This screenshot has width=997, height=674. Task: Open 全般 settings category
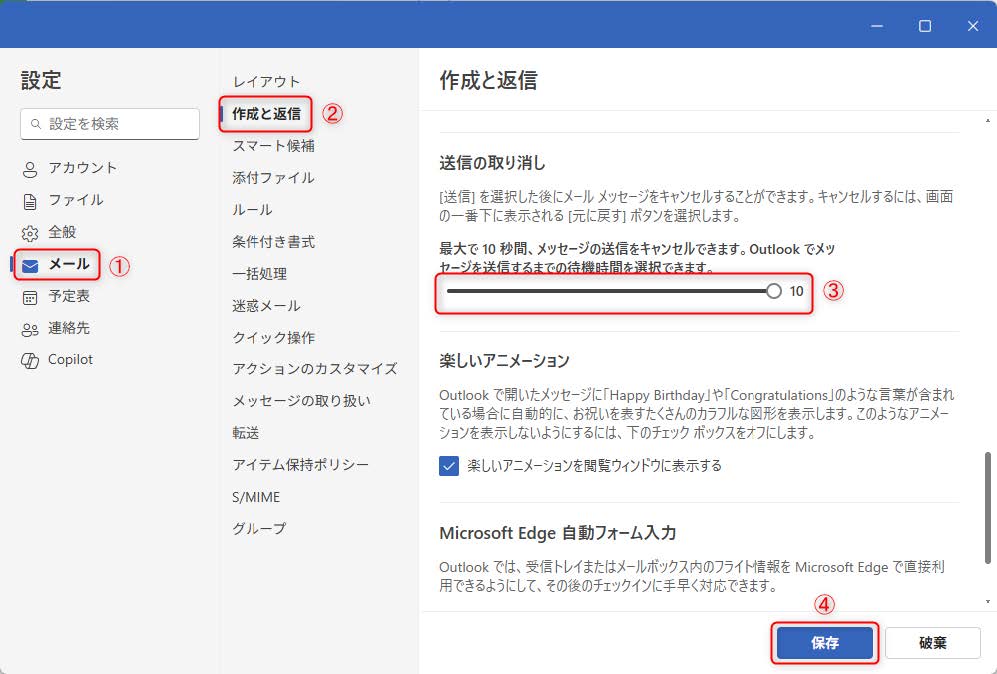coord(62,232)
